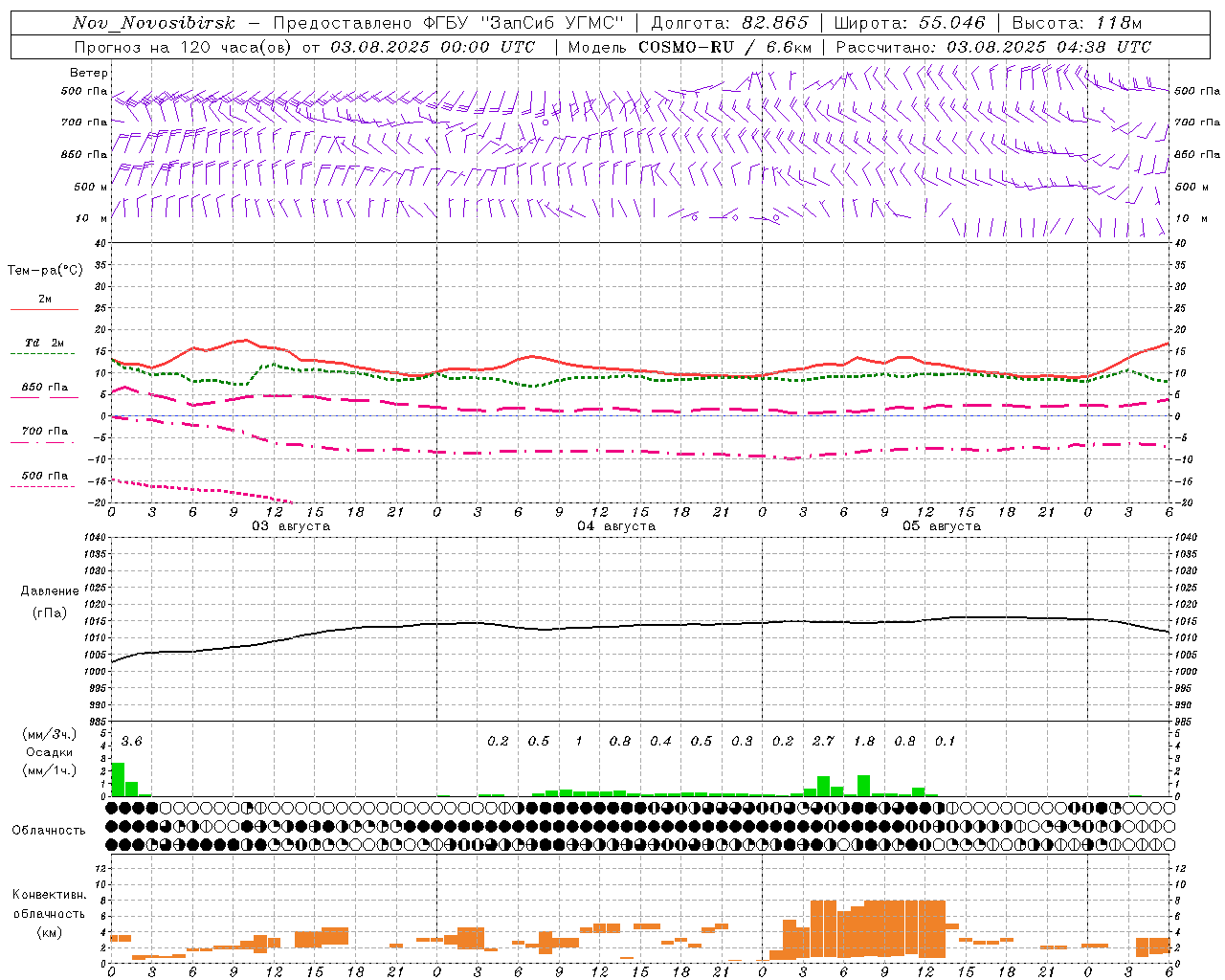Click the Давление panel label

[50, 591]
